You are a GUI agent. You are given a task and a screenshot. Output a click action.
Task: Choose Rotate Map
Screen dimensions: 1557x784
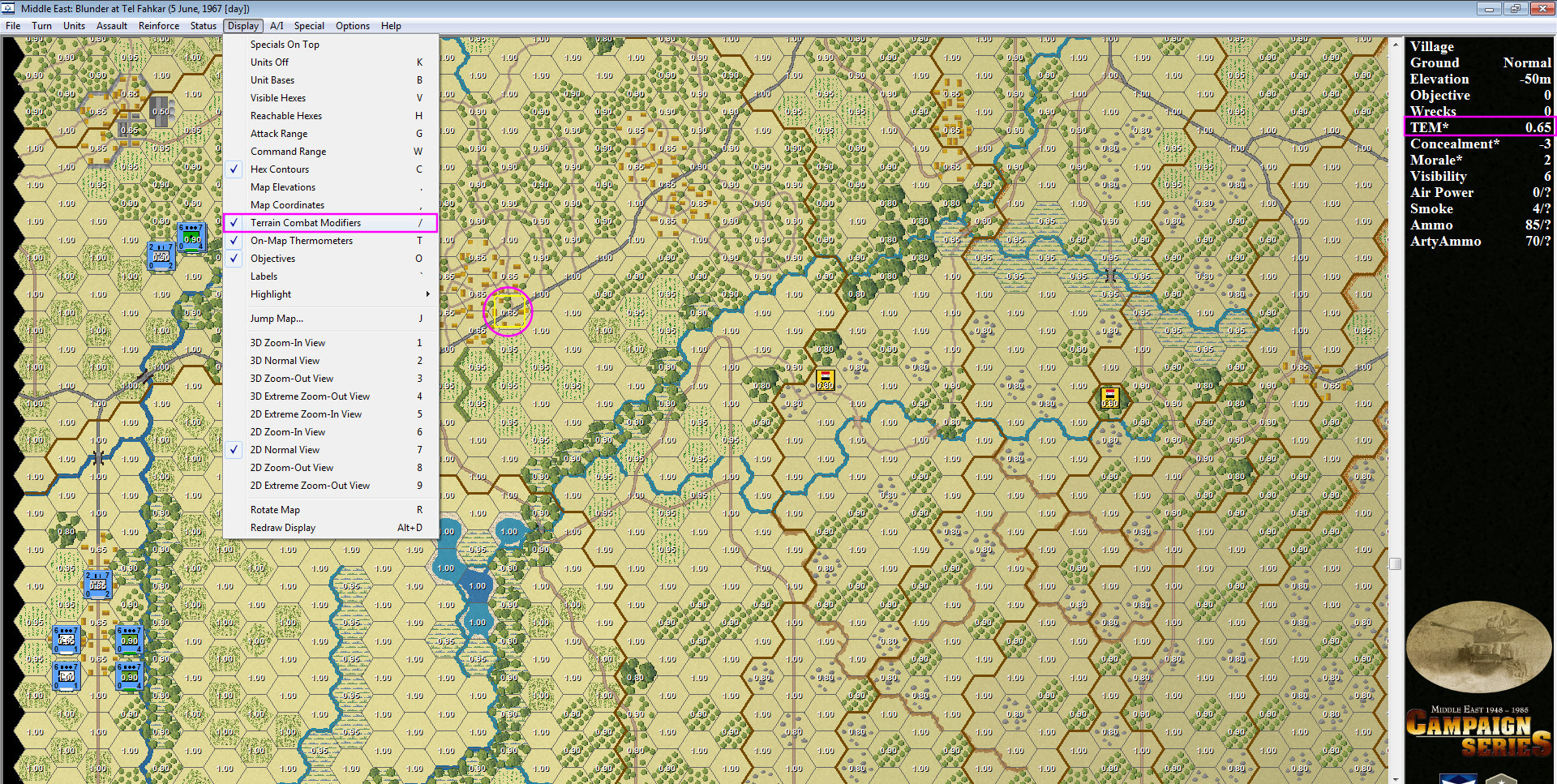point(331,510)
